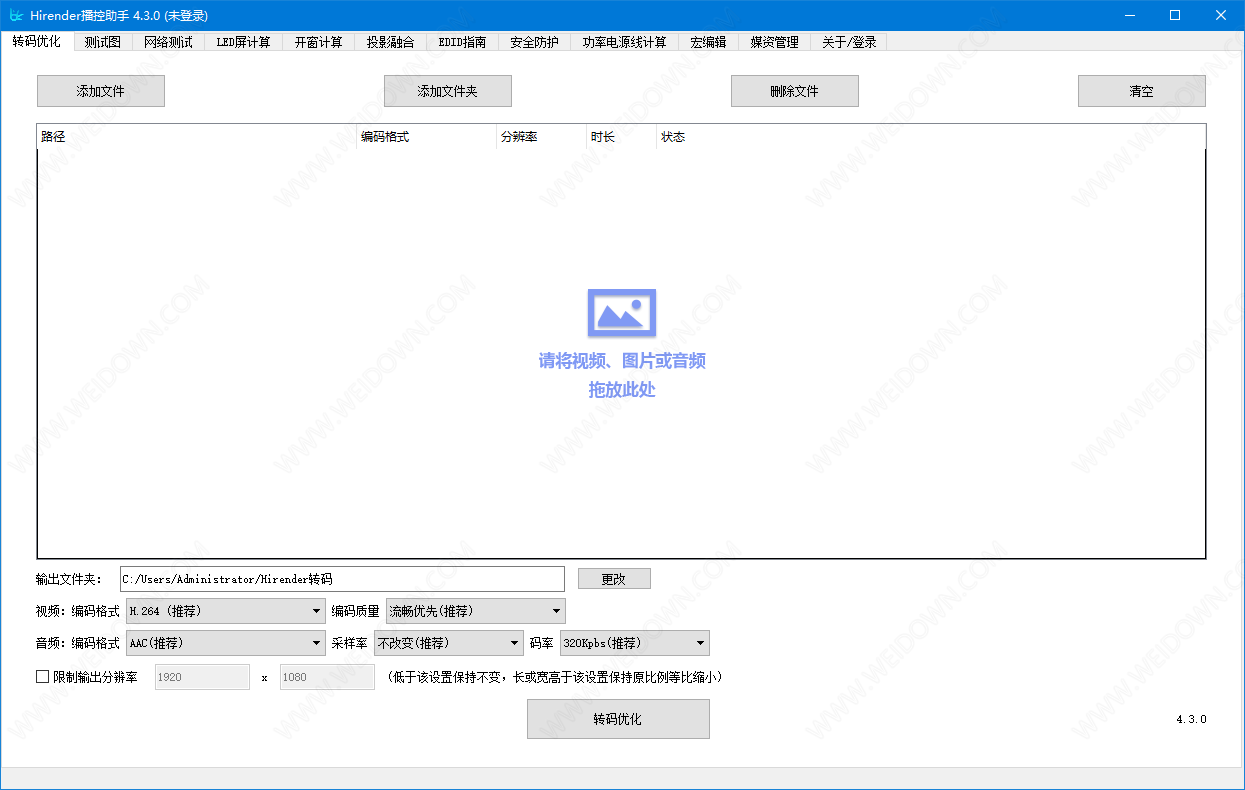Image resolution: width=1245 pixels, height=790 pixels.
Task: Open the 功率电源线计算 tab
Action: tap(625, 42)
